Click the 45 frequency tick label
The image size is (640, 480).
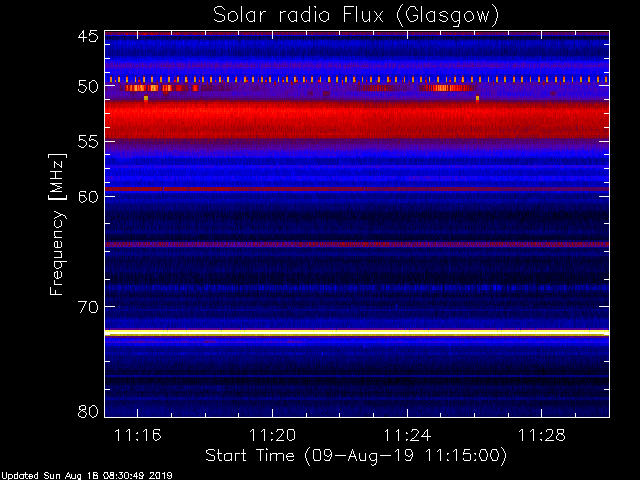88,36
